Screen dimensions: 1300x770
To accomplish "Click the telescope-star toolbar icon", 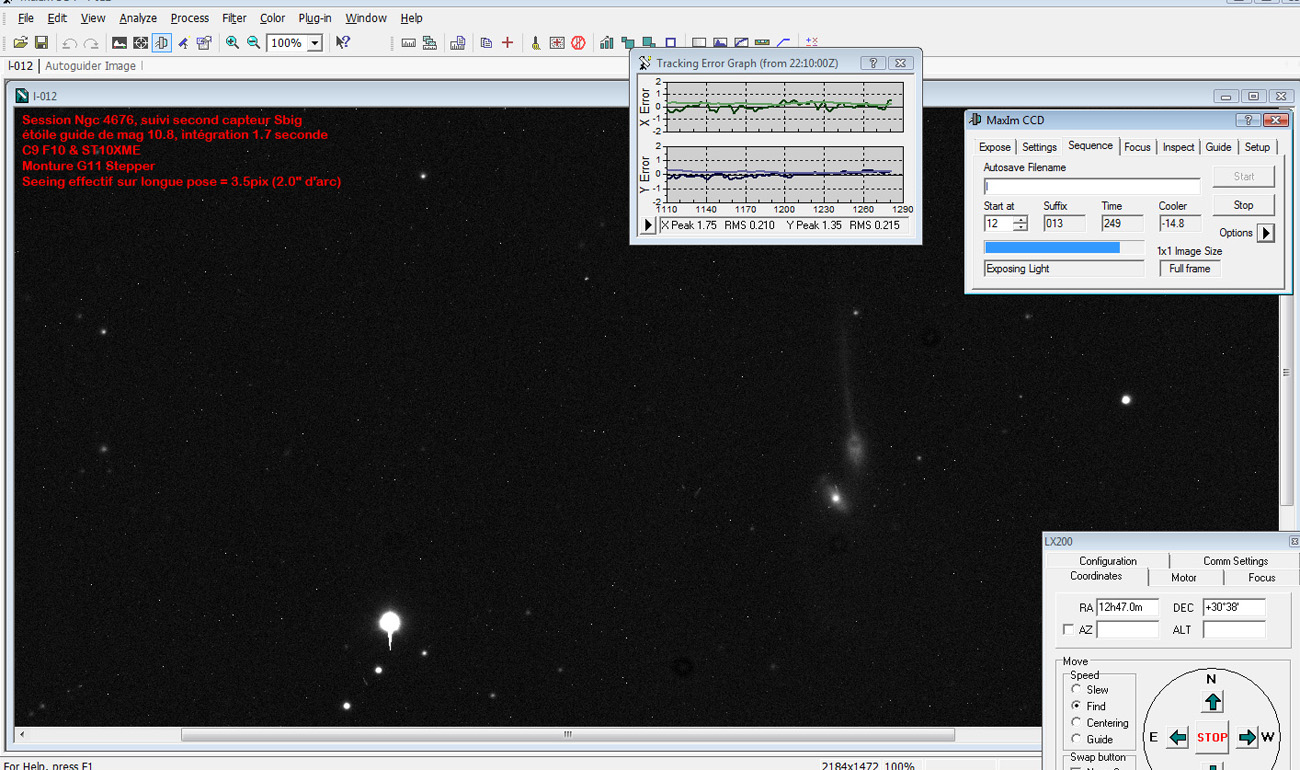I will point(184,43).
